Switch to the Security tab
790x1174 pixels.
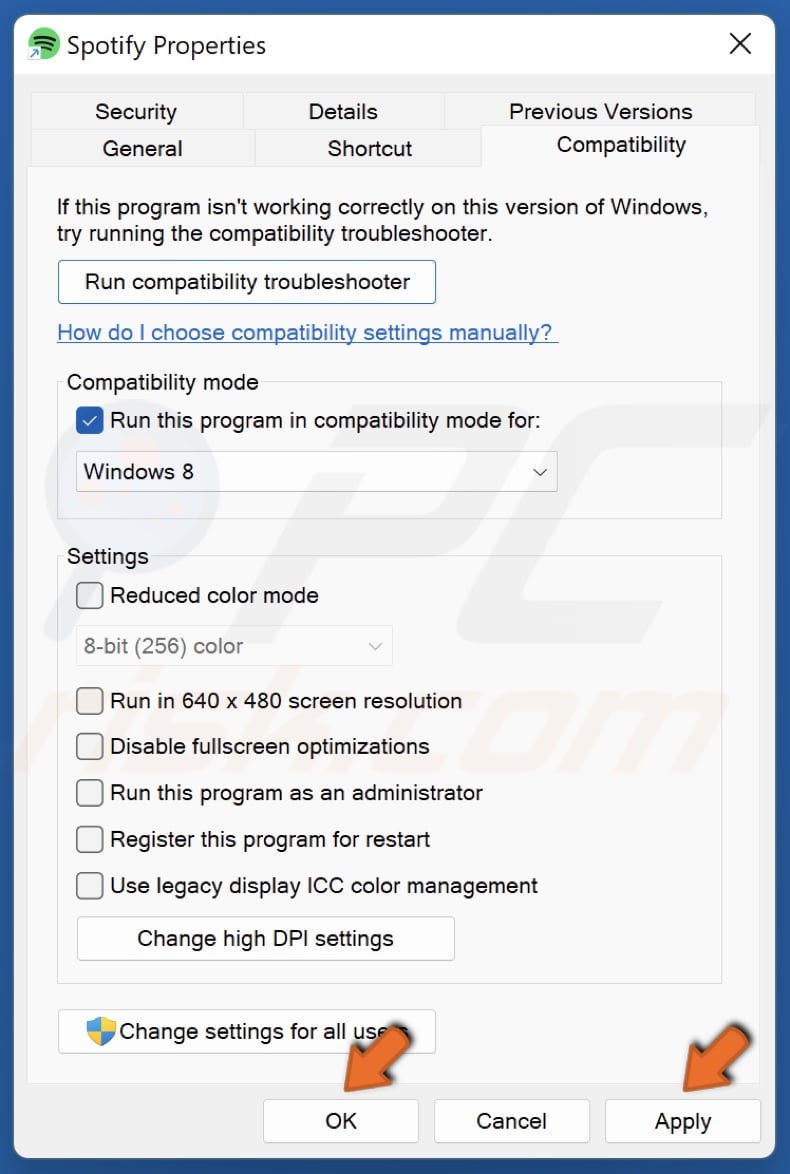136,111
